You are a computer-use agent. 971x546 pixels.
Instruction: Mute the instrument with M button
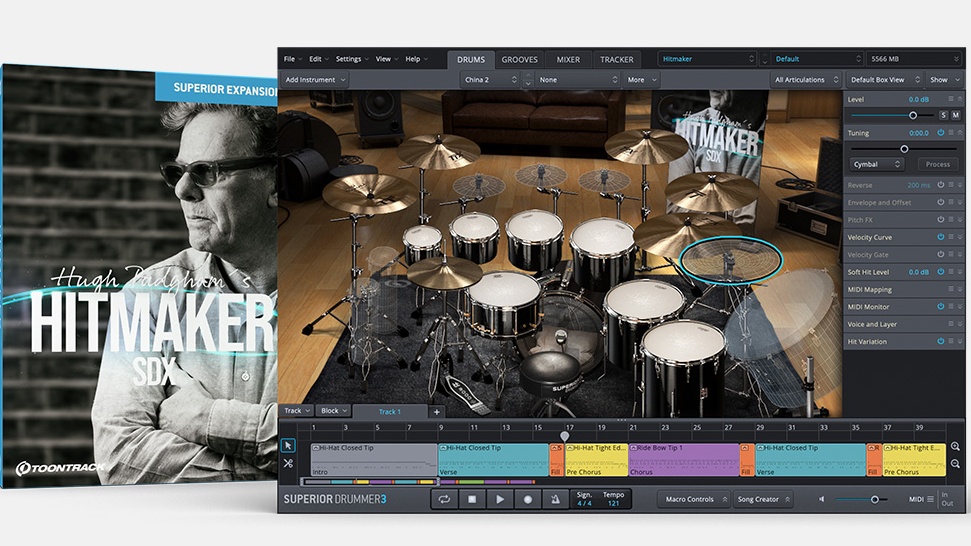(956, 115)
